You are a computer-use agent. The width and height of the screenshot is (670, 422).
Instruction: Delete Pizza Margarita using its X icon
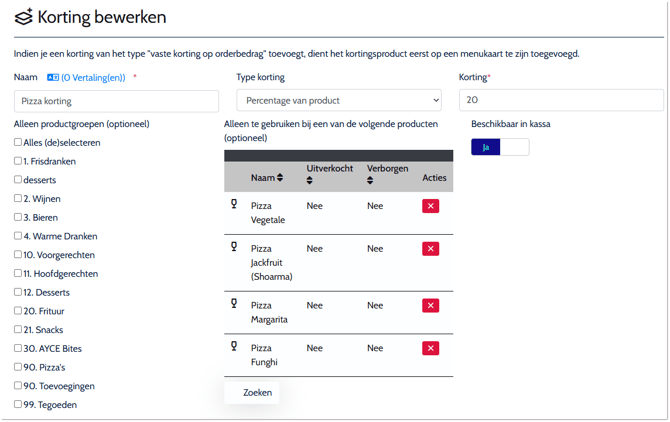pyautogui.click(x=430, y=306)
